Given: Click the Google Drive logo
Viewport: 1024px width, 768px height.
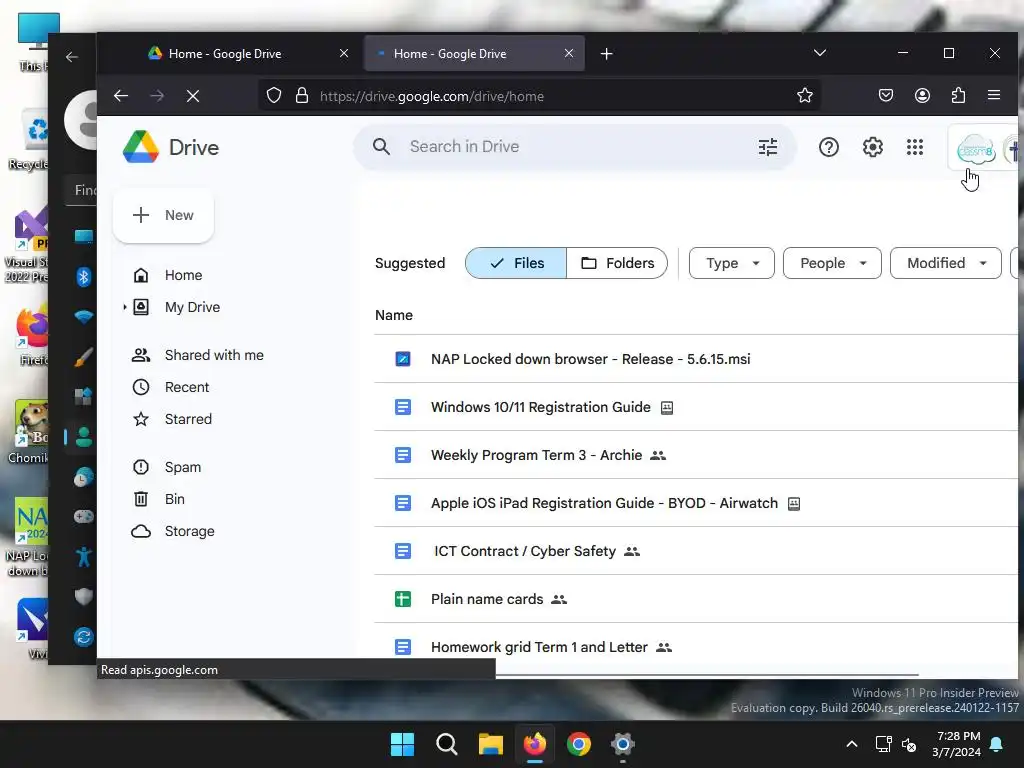Looking at the screenshot, I should (141, 147).
